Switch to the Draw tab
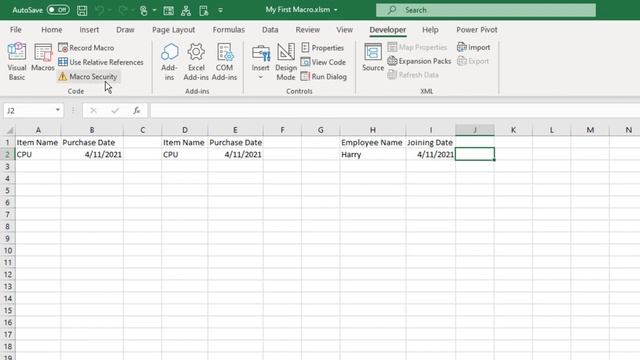640x360 pixels. (125, 30)
